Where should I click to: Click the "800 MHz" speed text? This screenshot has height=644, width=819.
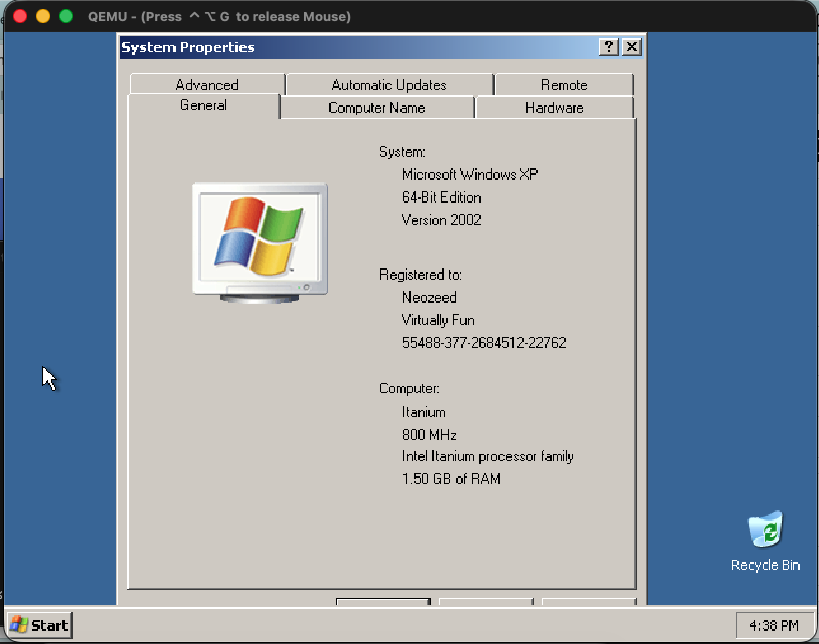coord(429,435)
